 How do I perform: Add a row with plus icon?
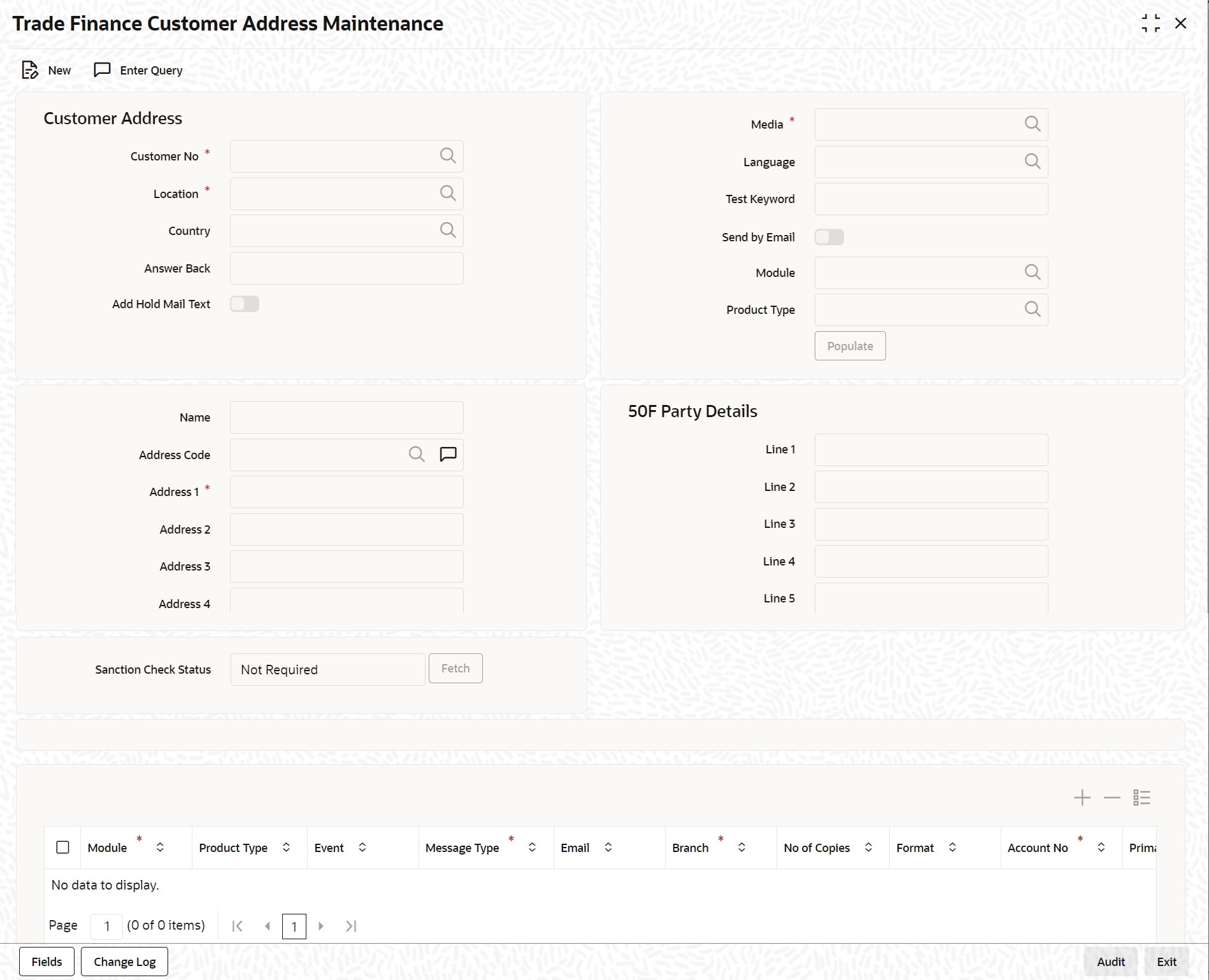1082,798
